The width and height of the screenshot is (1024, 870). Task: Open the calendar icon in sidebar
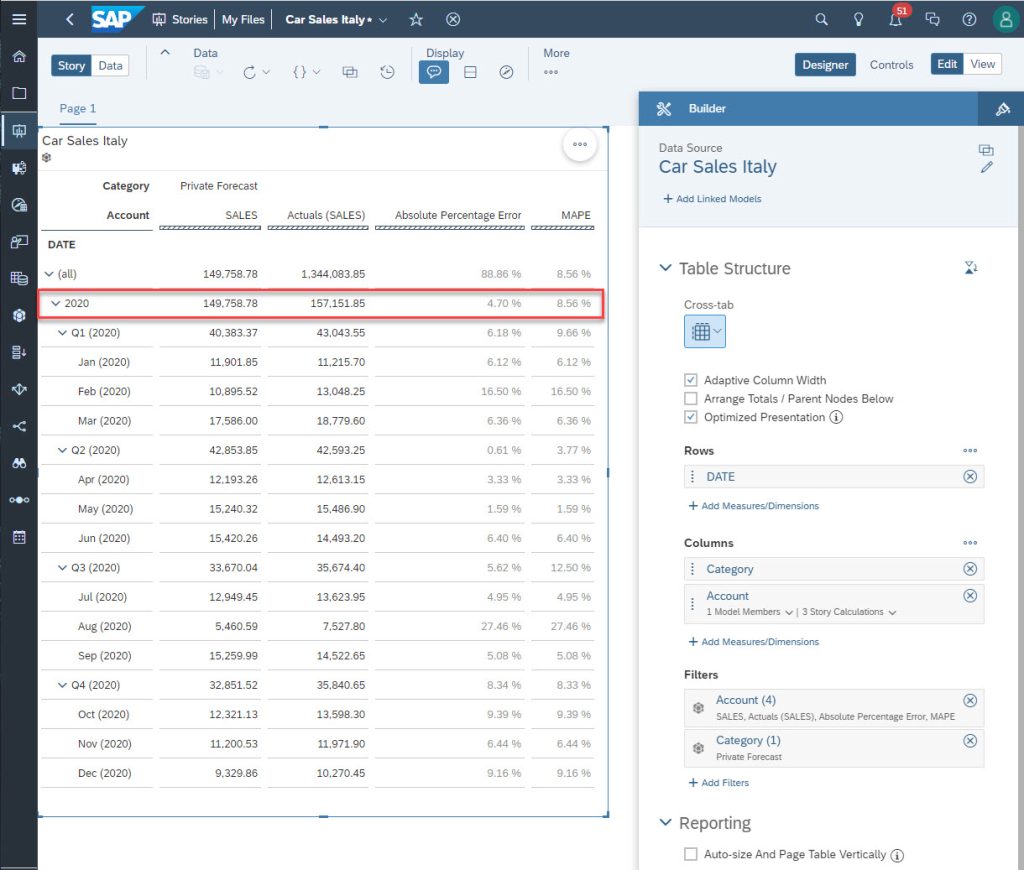click(x=19, y=537)
